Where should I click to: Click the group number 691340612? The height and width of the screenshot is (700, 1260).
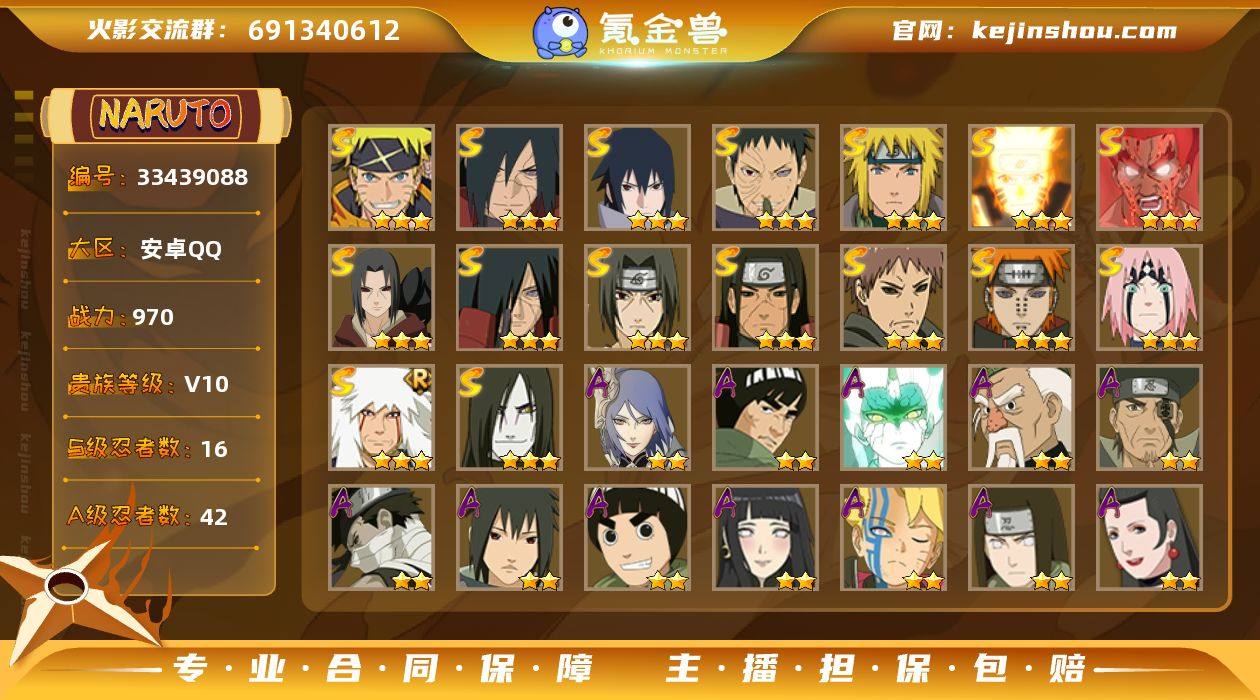pos(324,30)
